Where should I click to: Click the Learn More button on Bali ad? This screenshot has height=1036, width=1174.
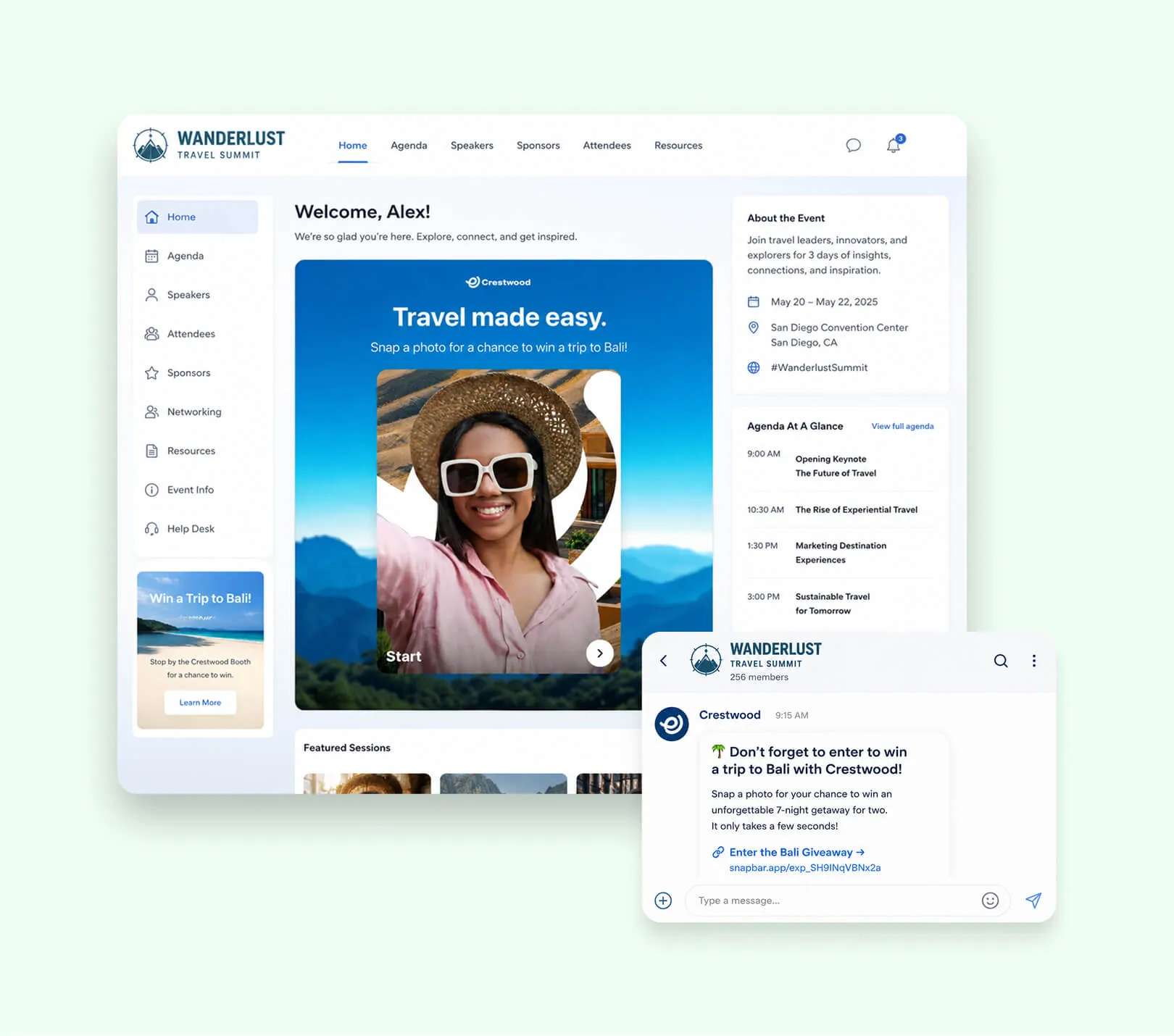[200, 703]
